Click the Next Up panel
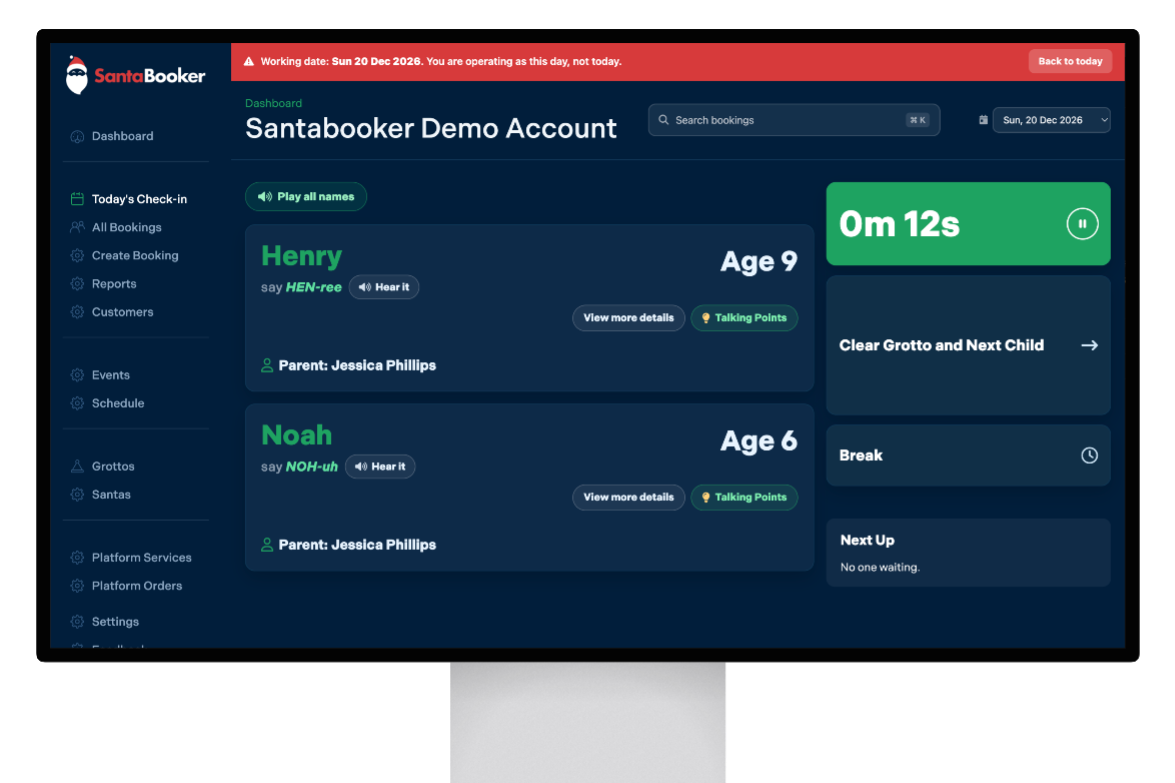Image resolution: width=1175 pixels, height=783 pixels. pos(968,552)
